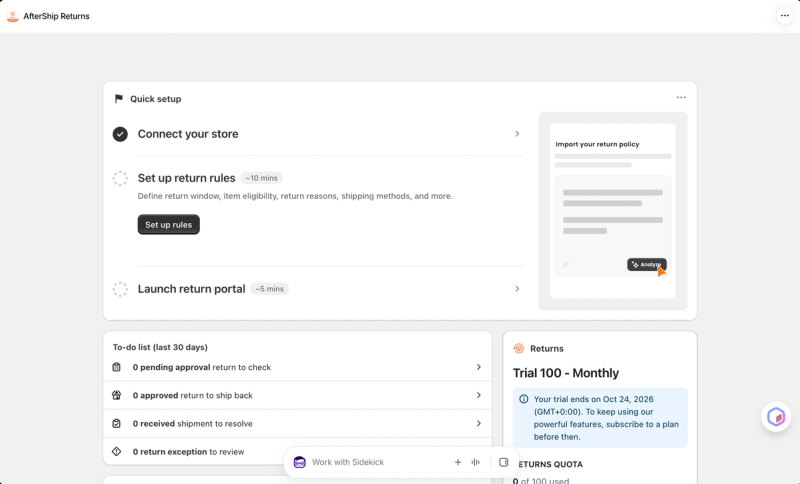Open the received shipment row chevron
800x484 pixels.
[x=479, y=423]
